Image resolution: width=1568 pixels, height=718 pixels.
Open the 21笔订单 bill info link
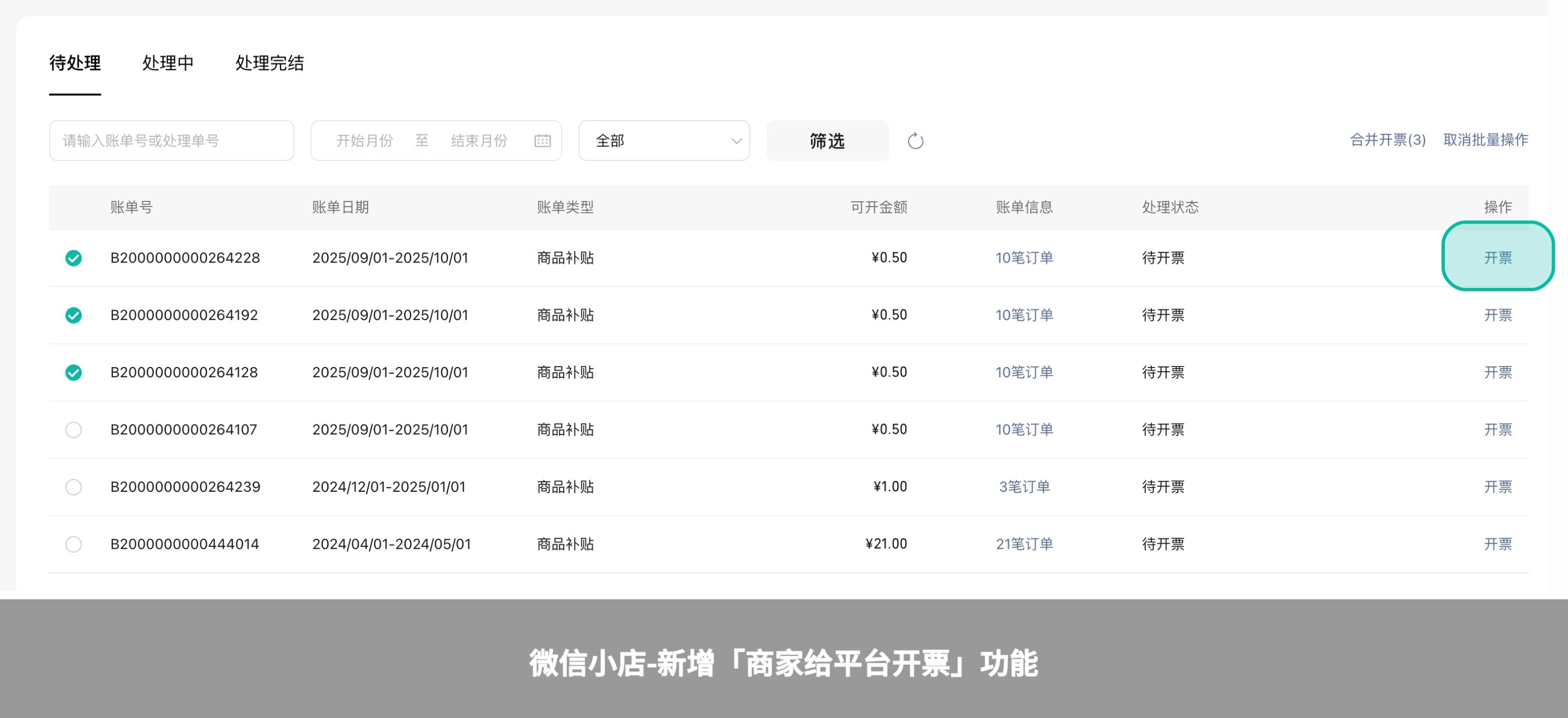click(x=1024, y=545)
